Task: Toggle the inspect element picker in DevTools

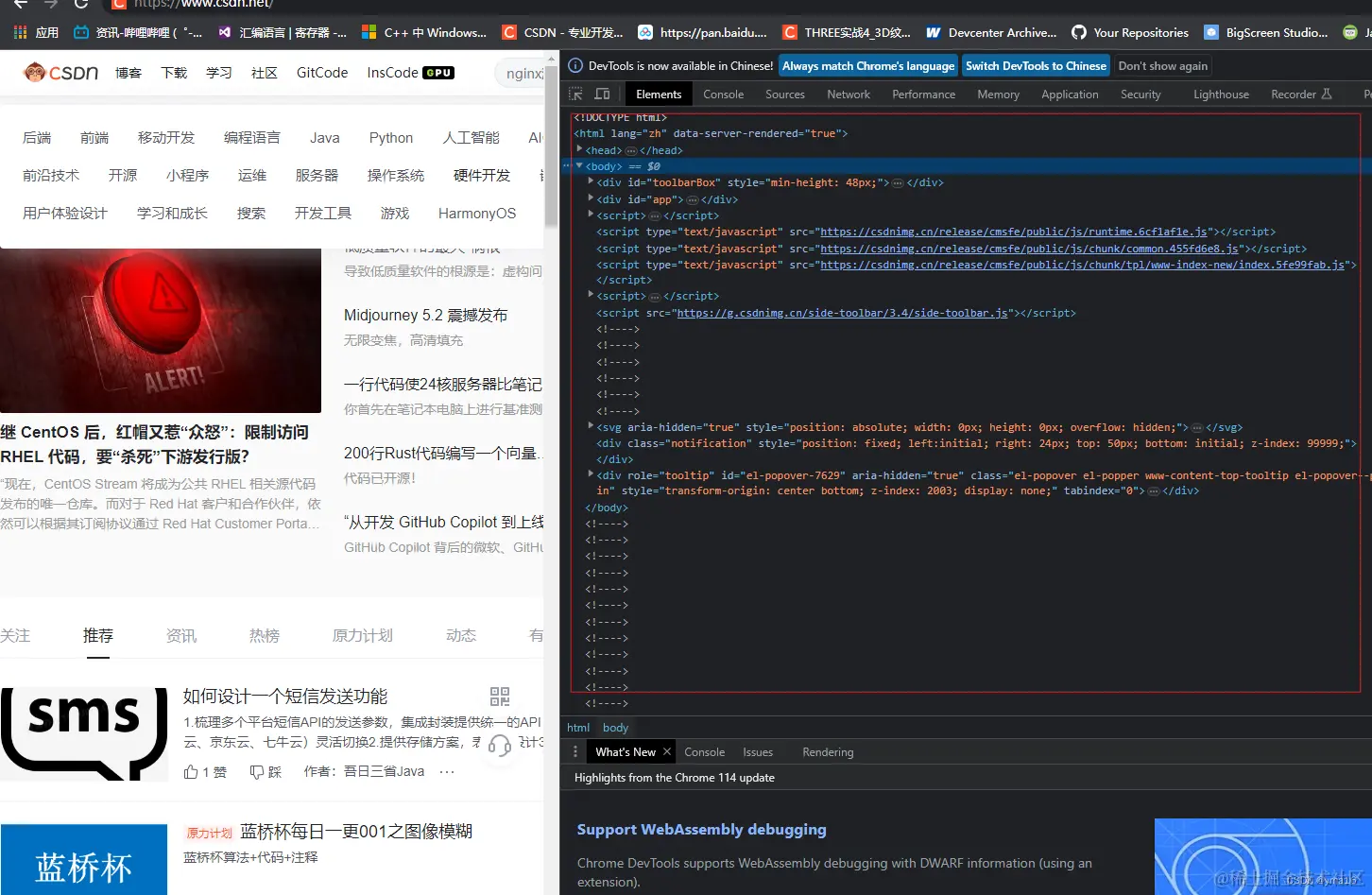Action: (575, 94)
